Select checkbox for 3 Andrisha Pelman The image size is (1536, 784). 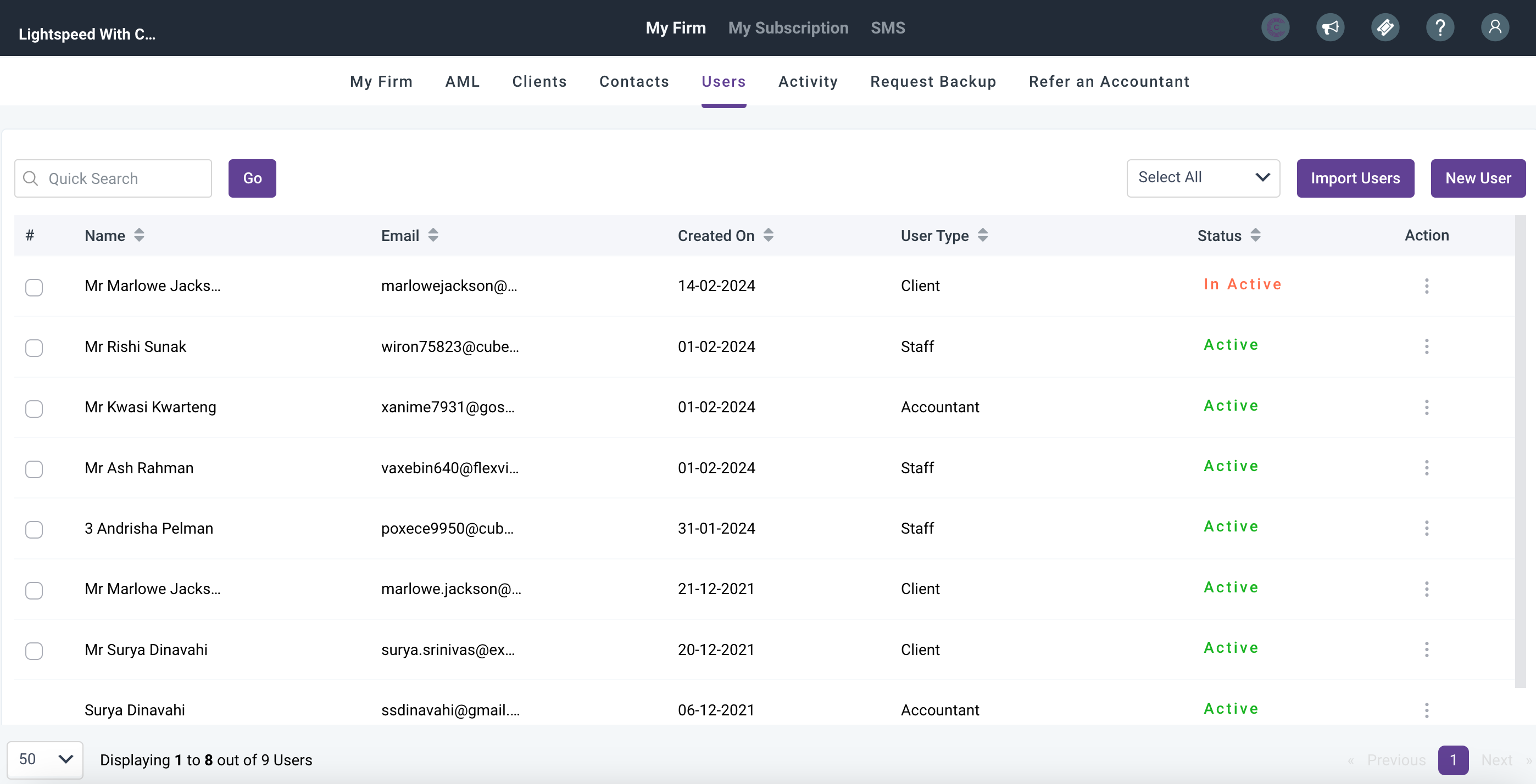[x=34, y=530]
